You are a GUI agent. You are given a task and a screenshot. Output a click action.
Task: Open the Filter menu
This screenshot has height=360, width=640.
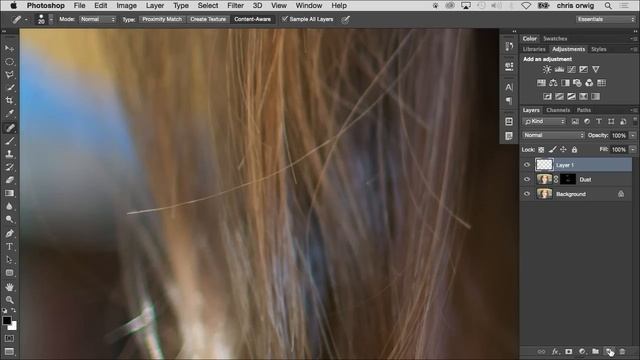(235, 5)
